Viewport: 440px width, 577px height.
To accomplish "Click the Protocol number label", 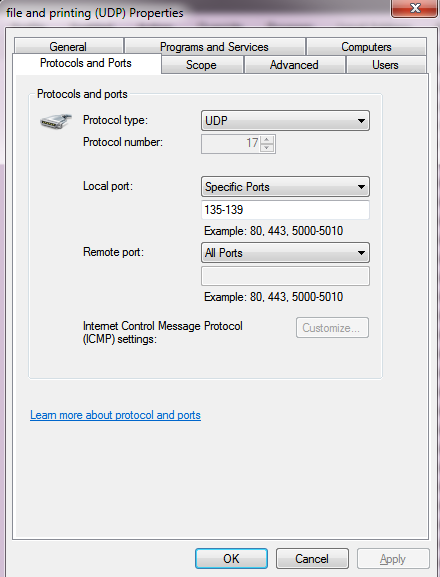I will point(123,142).
